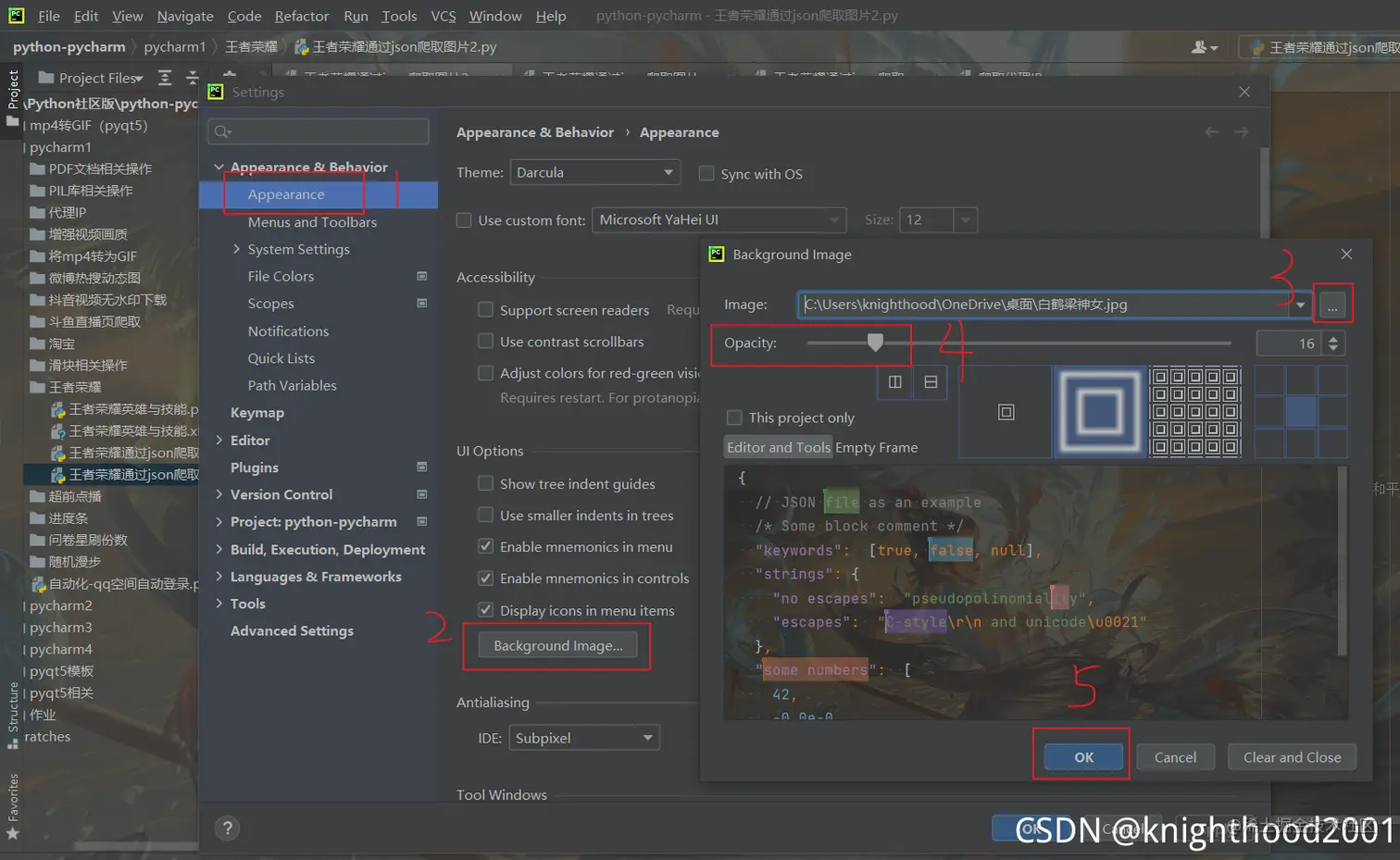The image size is (1400, 860).
Task: Click the Collapse All icon in Project panel
Action: [x=192, y=78]
